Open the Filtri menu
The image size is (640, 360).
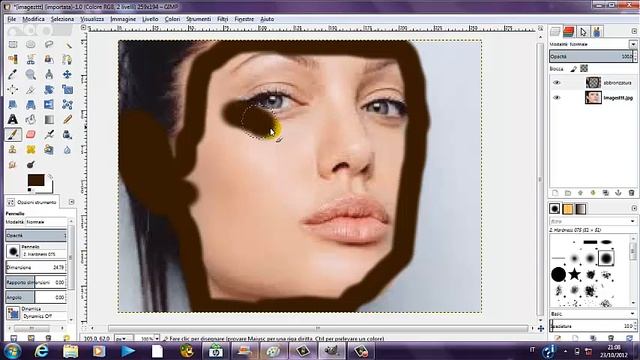[222, 19]
